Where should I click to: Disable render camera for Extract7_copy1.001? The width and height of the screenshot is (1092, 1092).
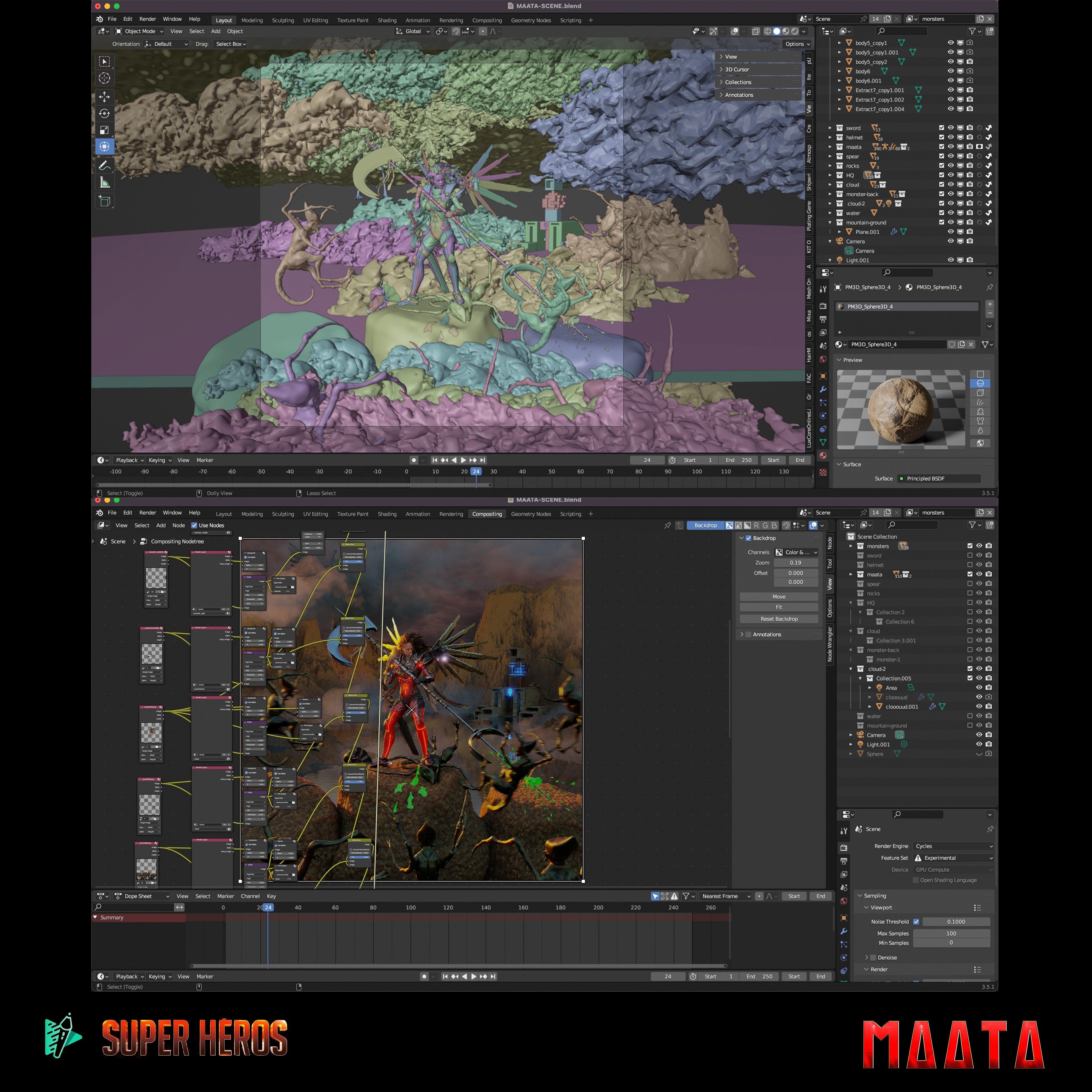(x=970, y=90)
